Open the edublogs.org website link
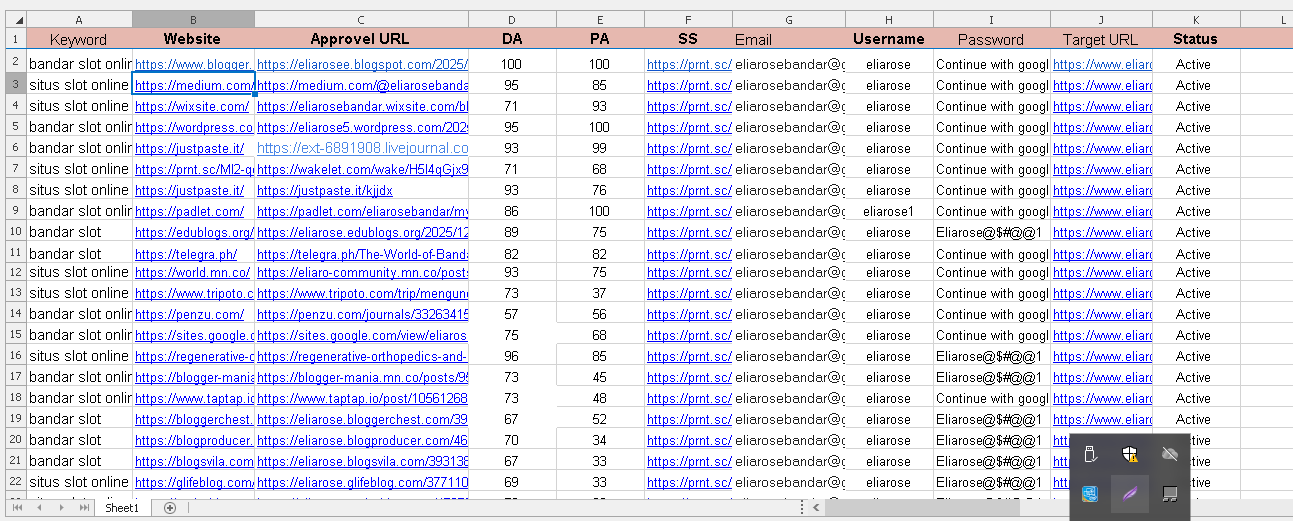 (194, 231)
